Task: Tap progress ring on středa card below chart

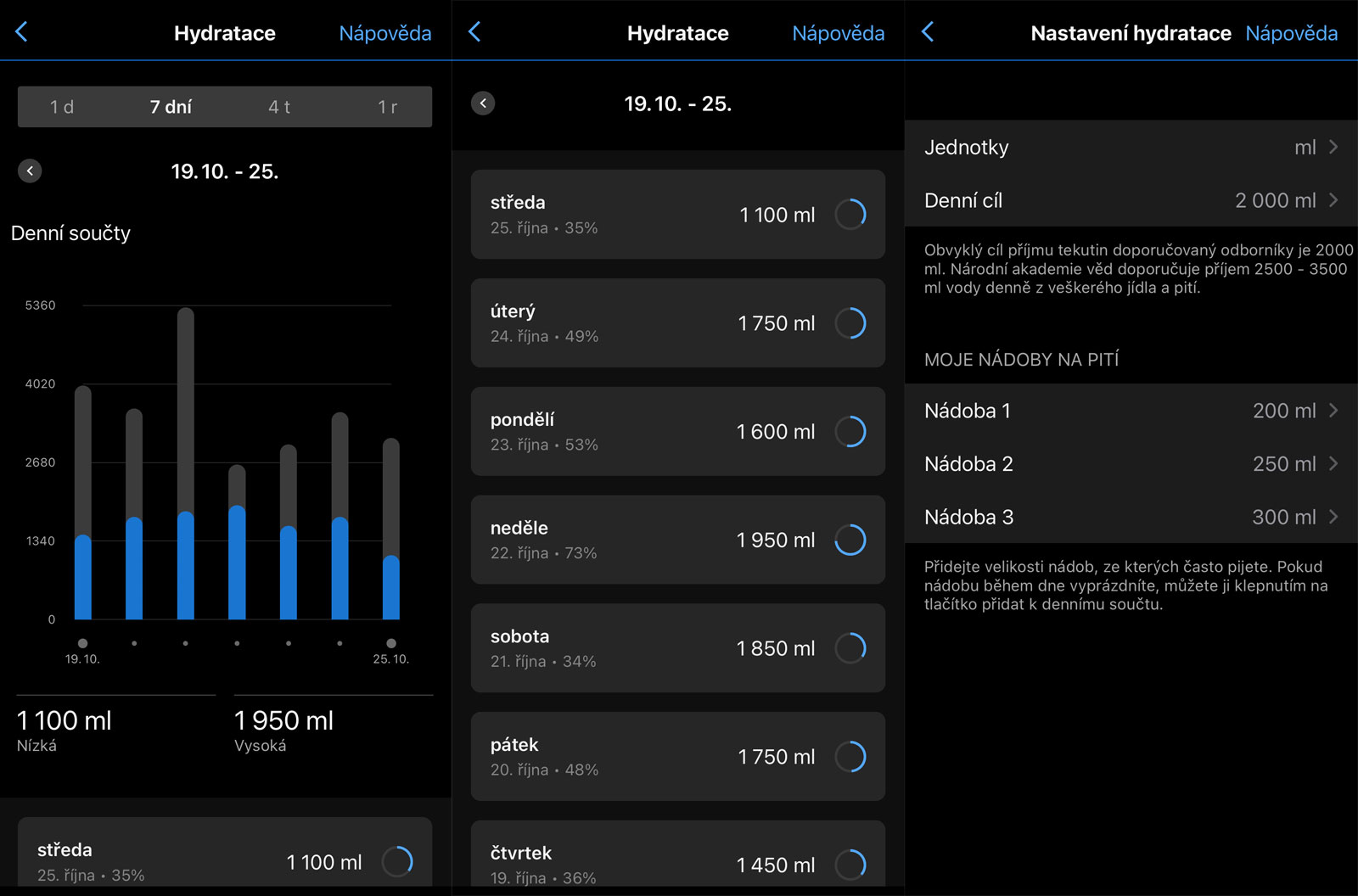Action: coord(397,862)
